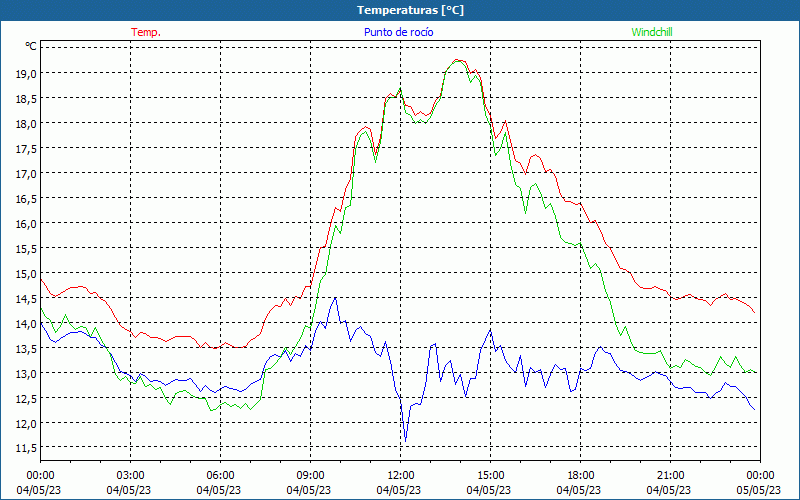Click the 15:00 time axis label
The image size is (800, 500).
(x=490, y=476)
